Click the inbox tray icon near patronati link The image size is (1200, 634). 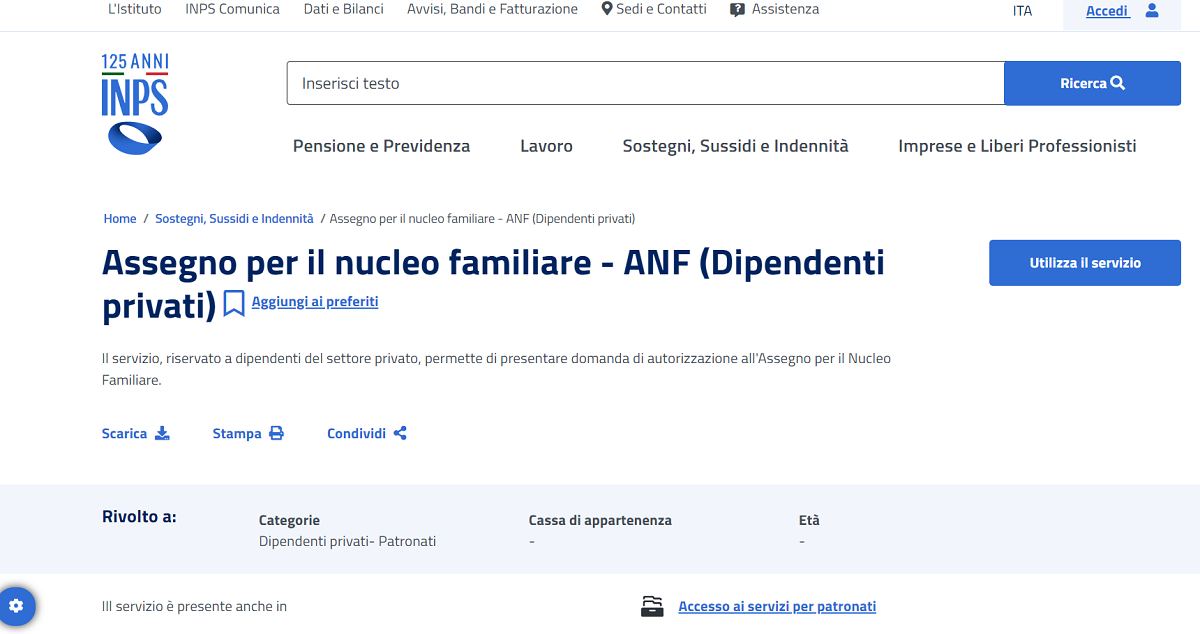652,606
